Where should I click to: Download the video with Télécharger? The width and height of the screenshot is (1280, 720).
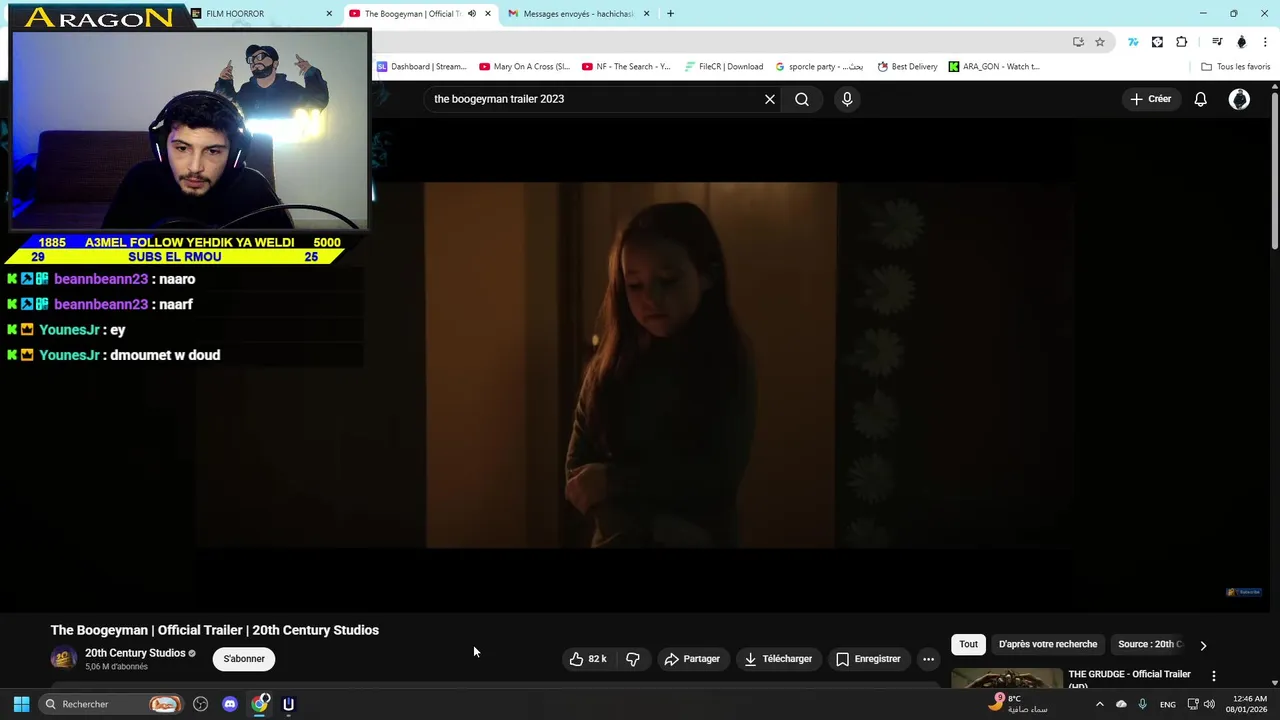[778, 659]
